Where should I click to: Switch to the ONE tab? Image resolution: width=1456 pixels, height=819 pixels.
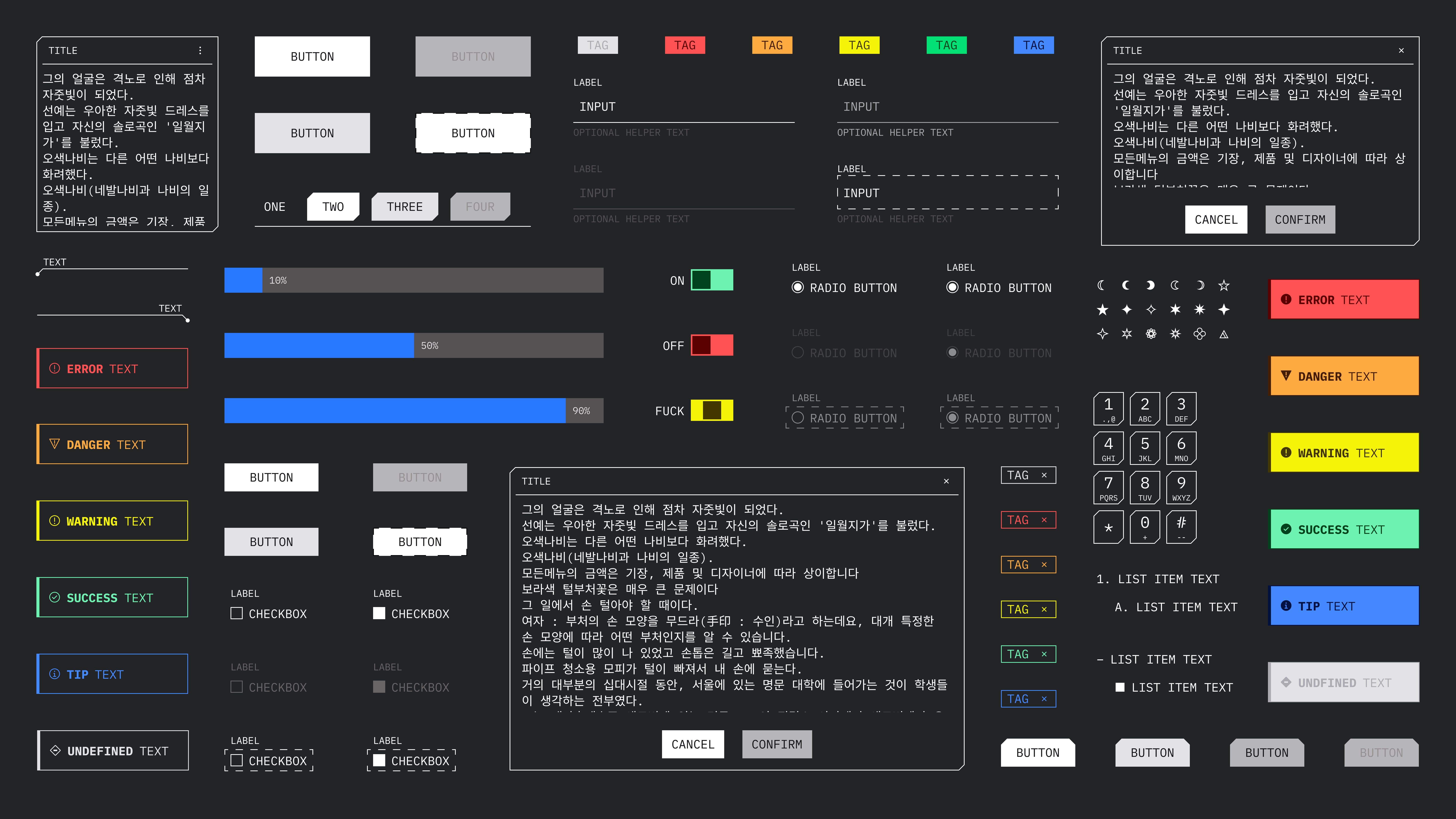coord(275,207)
